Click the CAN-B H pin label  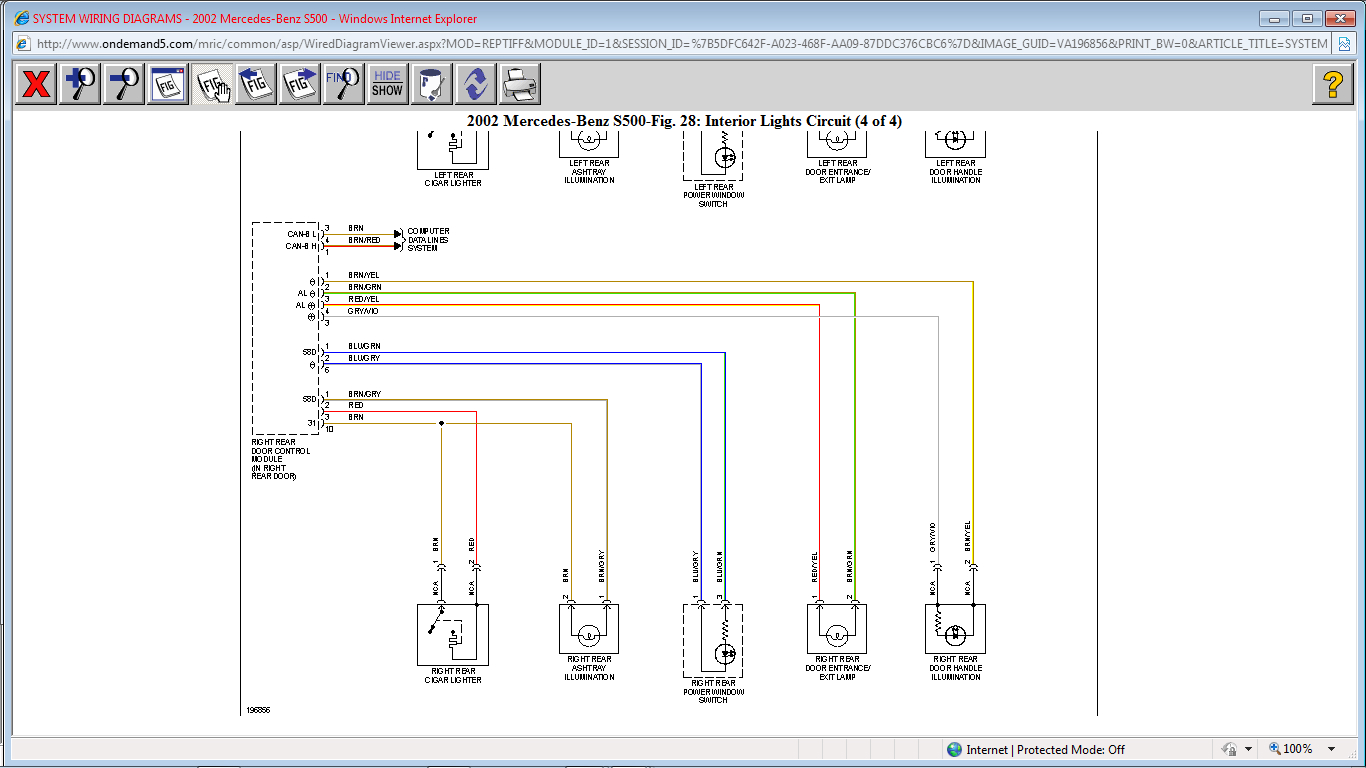[301, 246]
